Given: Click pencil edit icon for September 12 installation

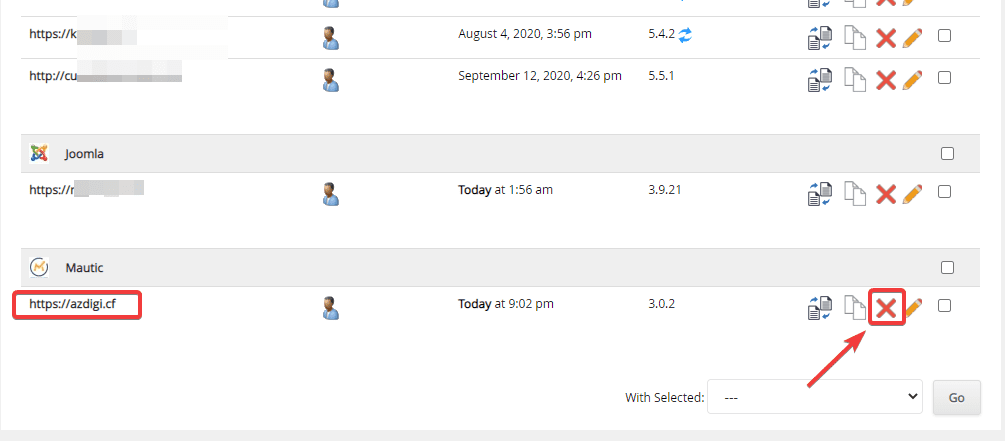Looking at the screenshot, I should pyautogui.click(x=912, y=79).
